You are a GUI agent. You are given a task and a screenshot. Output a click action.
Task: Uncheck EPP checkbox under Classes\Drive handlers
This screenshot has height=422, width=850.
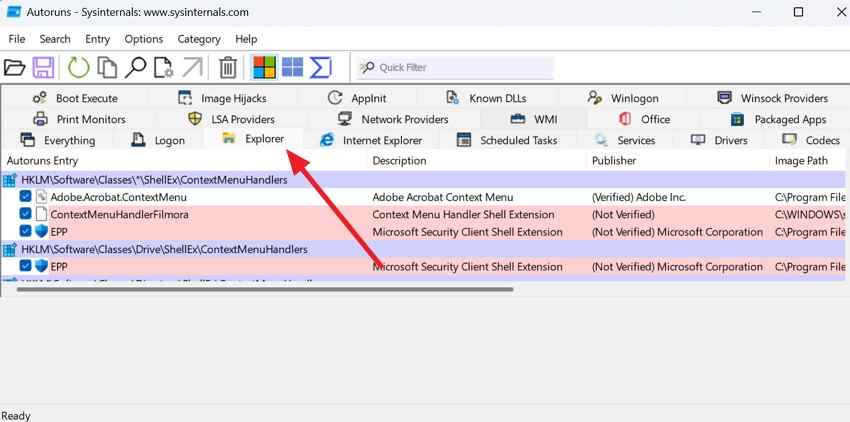(x=25, y=266)
